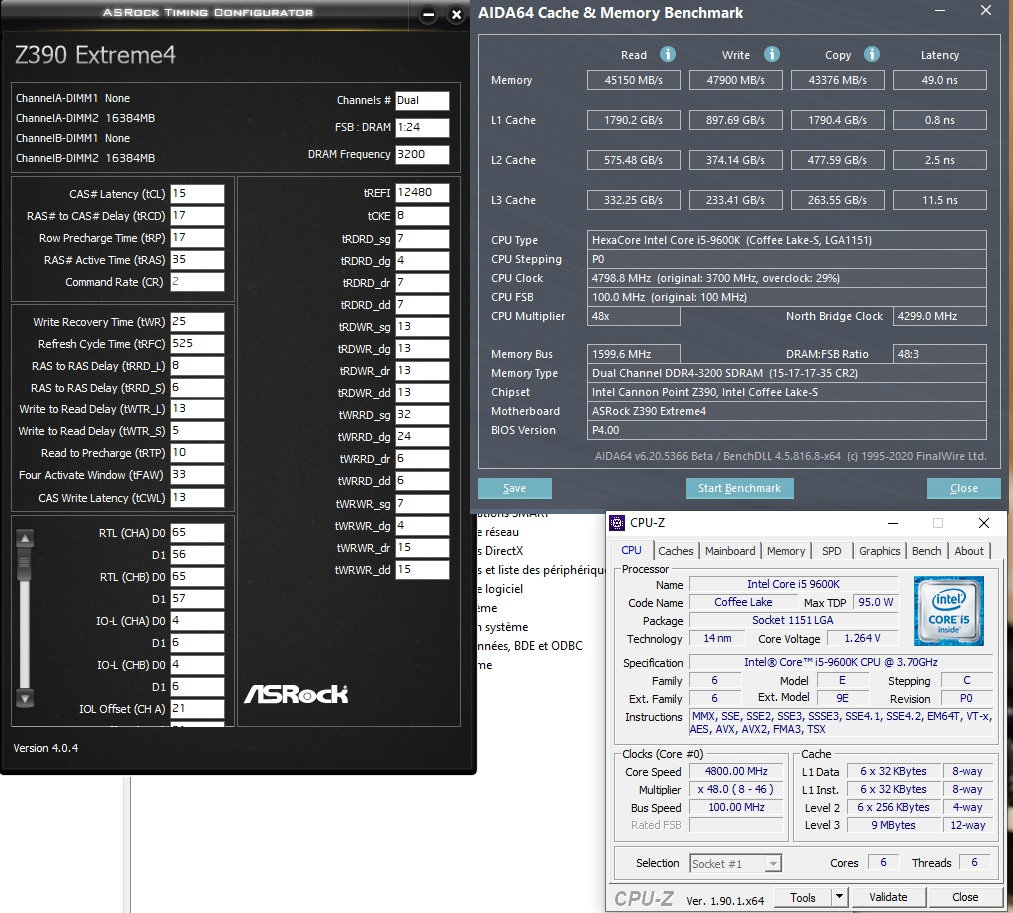Click the CAS# Latency (tCL) field
Screen dimensions: 1013x913
[197, 194]
